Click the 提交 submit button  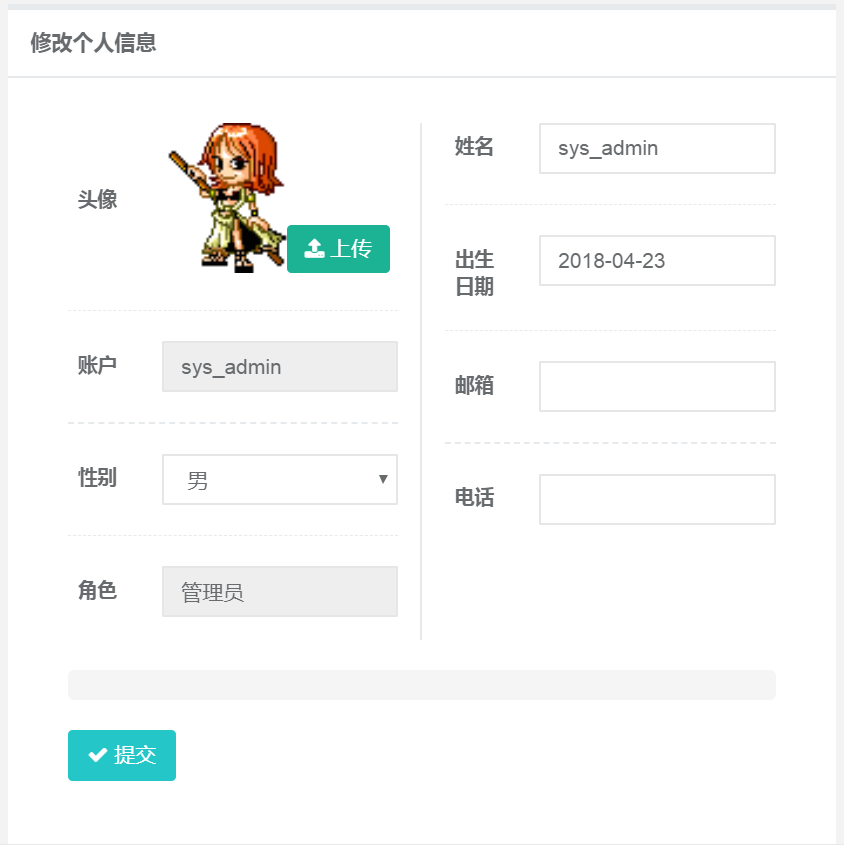click(122, 755)
